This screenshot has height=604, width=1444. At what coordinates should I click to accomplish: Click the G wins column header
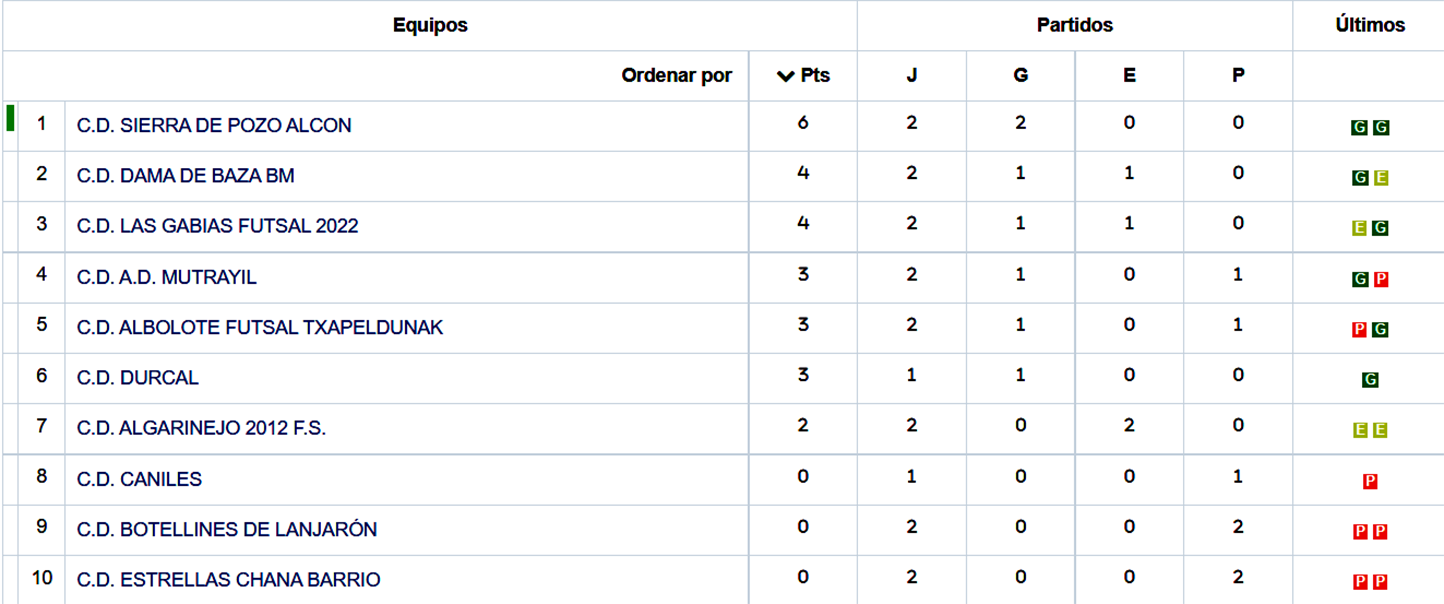pos(1020,76)
